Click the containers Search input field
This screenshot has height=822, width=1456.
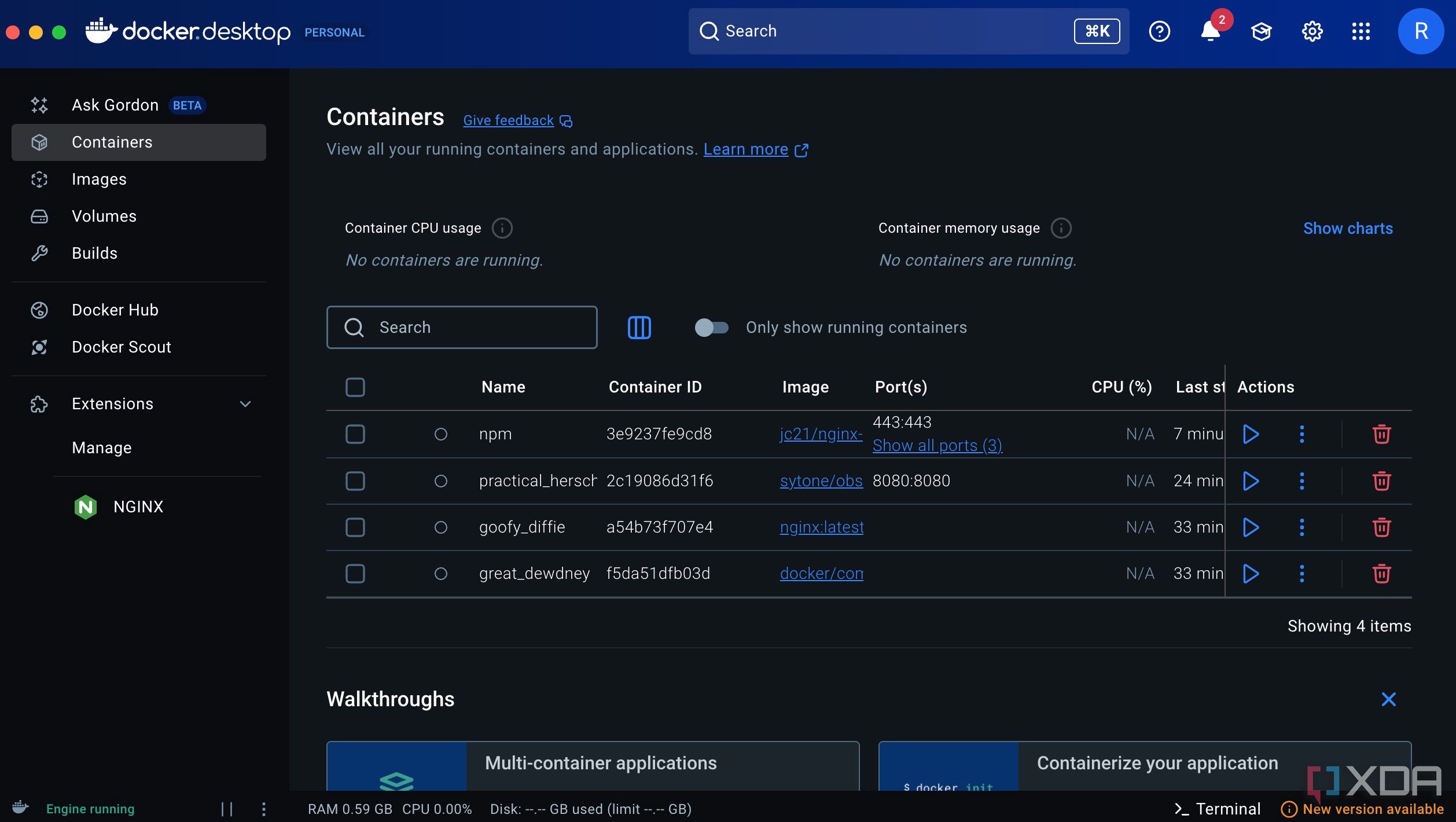click(461, 328)
